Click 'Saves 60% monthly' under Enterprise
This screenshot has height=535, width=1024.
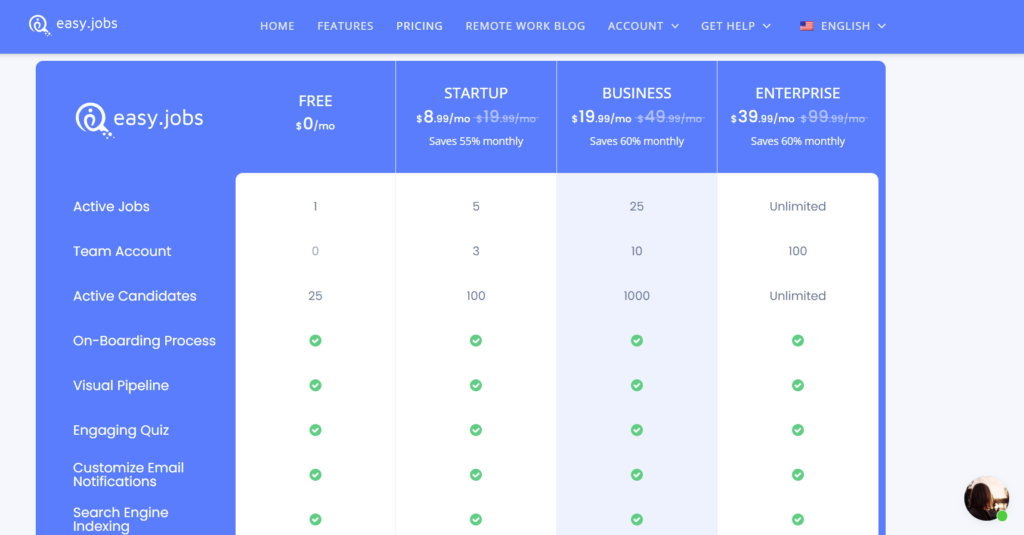click(798, 141)
